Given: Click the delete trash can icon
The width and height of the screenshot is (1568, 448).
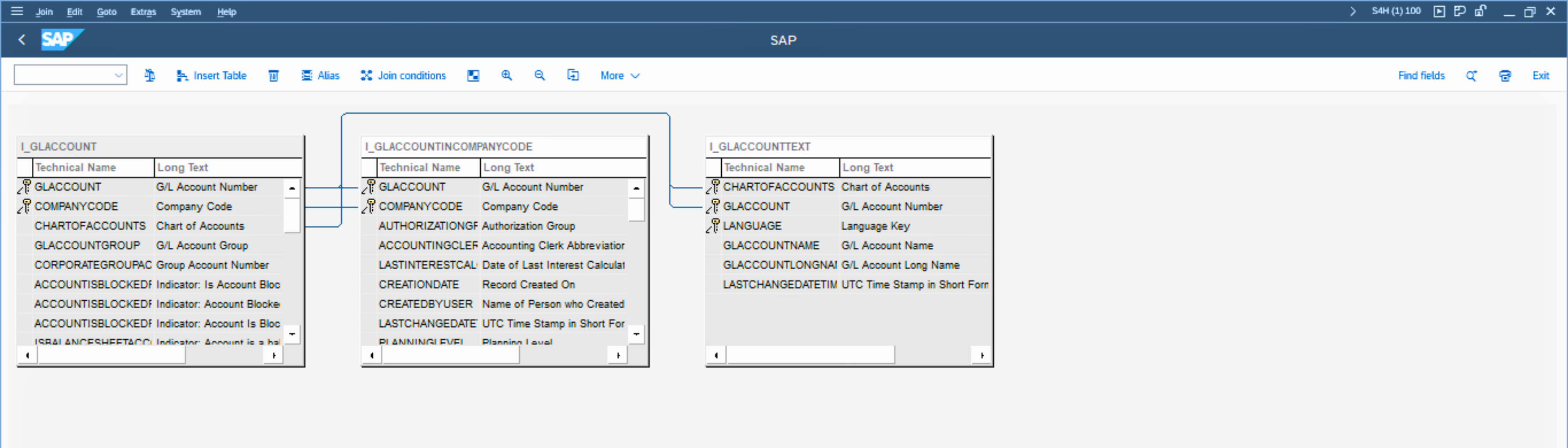Looking at the screenshot, I should pyautogui.click(x=274, y=75).
